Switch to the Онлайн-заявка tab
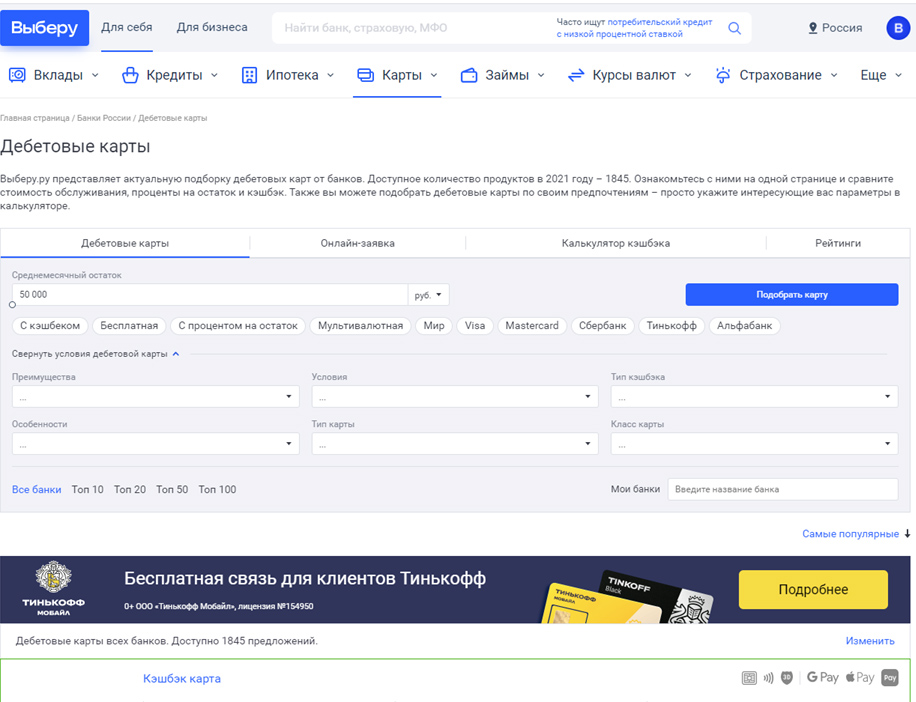Viewport: 916px width, 702px height. point(358,243)
